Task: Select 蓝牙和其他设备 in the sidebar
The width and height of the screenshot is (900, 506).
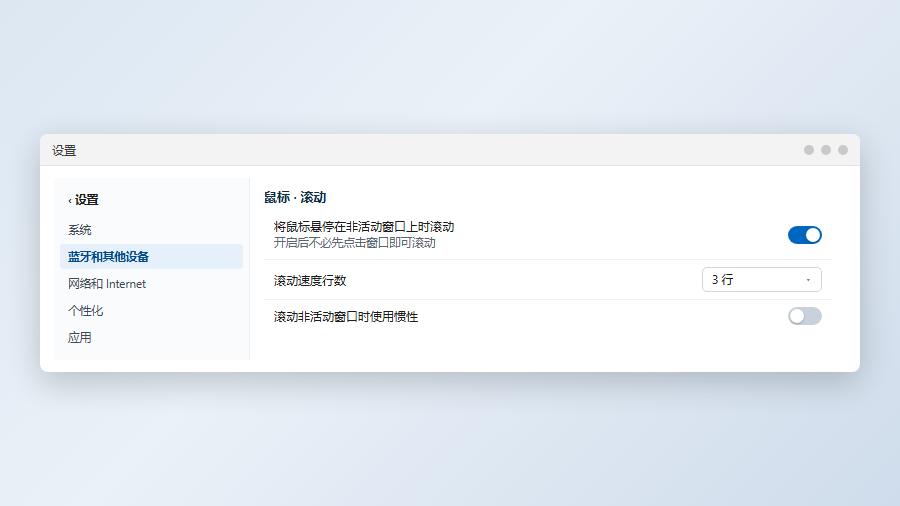Action: [x=152, y=256]
